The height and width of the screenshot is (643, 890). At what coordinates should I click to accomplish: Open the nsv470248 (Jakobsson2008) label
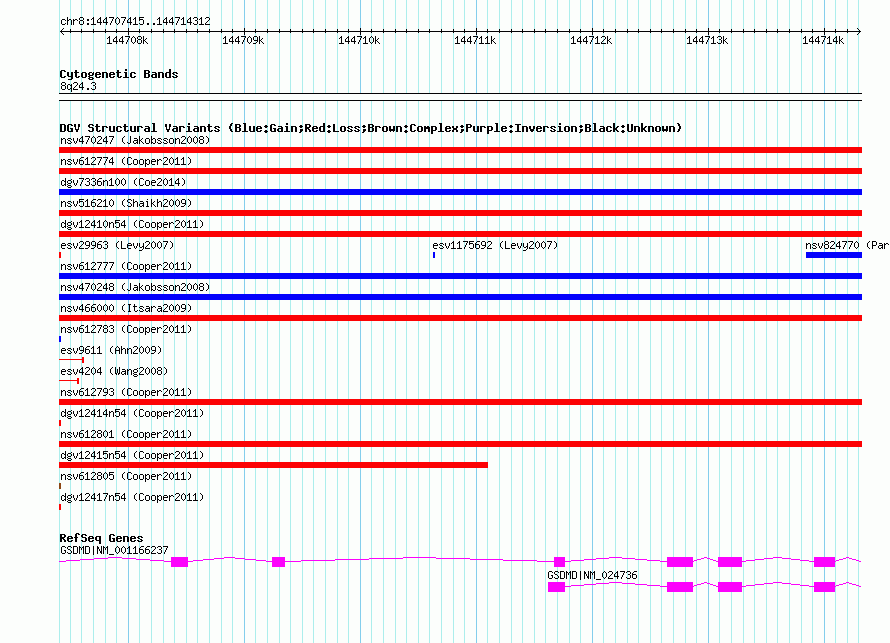[x=135, y=287]
